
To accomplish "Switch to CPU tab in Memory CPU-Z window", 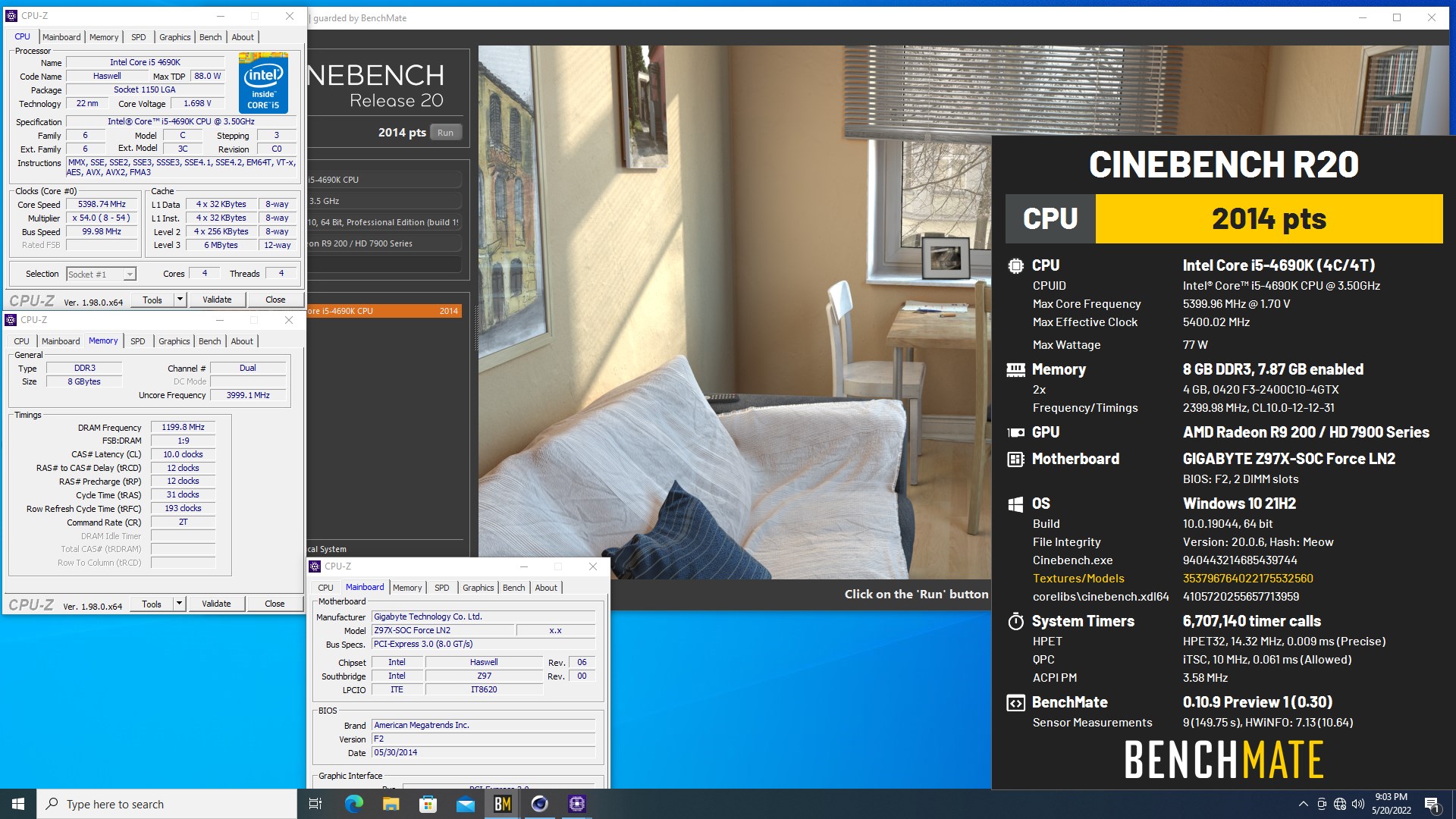I will pos(21,341).
